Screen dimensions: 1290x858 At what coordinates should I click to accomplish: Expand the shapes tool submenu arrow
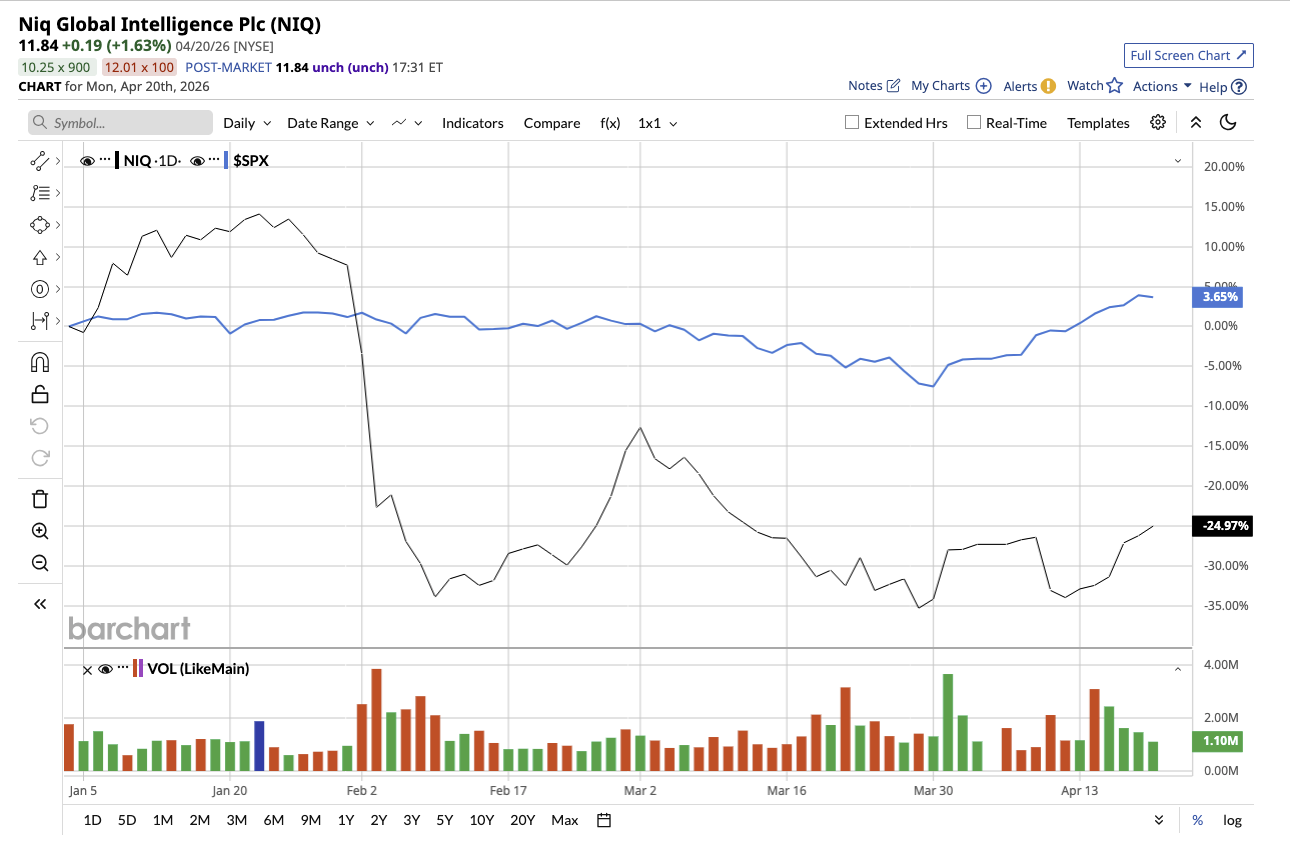point(57,224)
